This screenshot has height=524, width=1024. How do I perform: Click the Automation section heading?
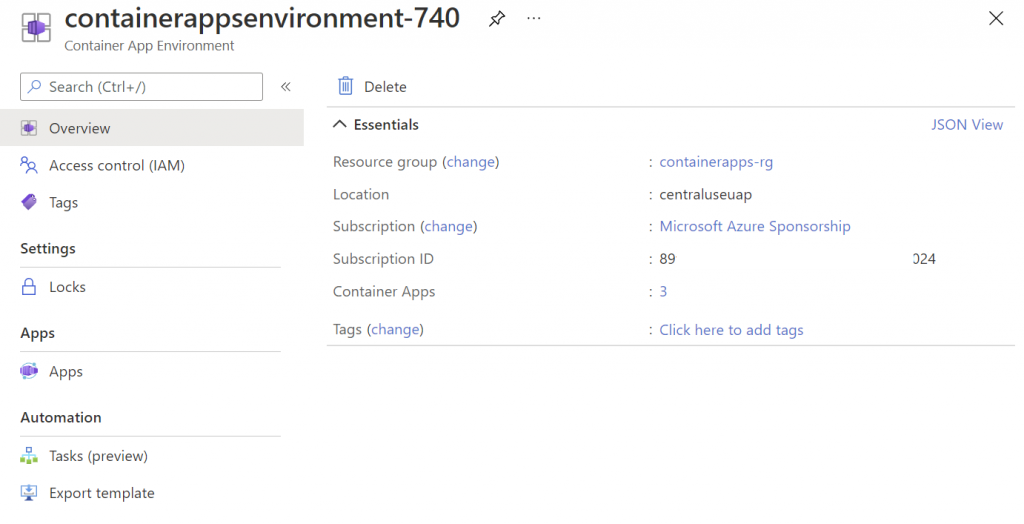click(x=61, y=418)
